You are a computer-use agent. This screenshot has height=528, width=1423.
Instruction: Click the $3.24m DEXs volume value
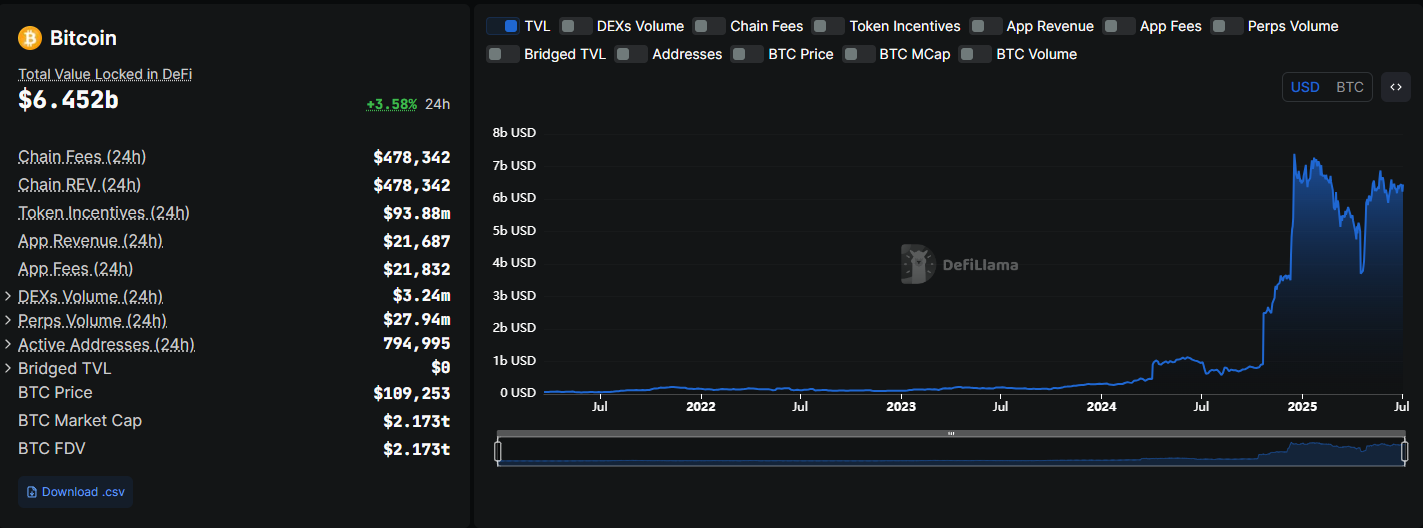click(x=421, y=297)
